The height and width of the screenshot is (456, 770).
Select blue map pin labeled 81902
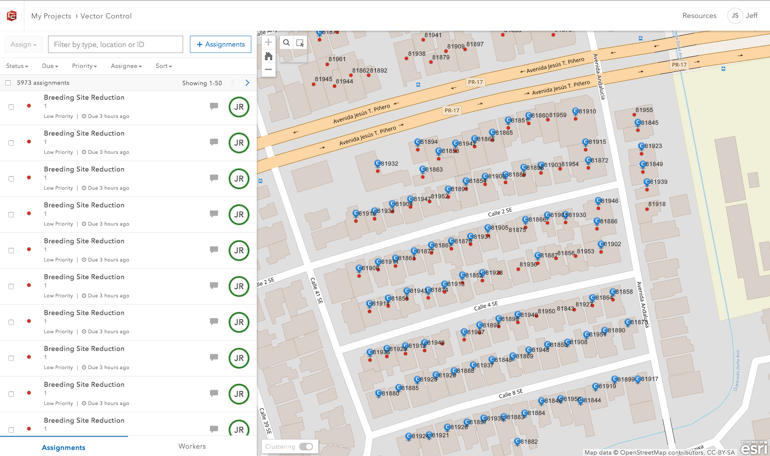coord(601,244)
